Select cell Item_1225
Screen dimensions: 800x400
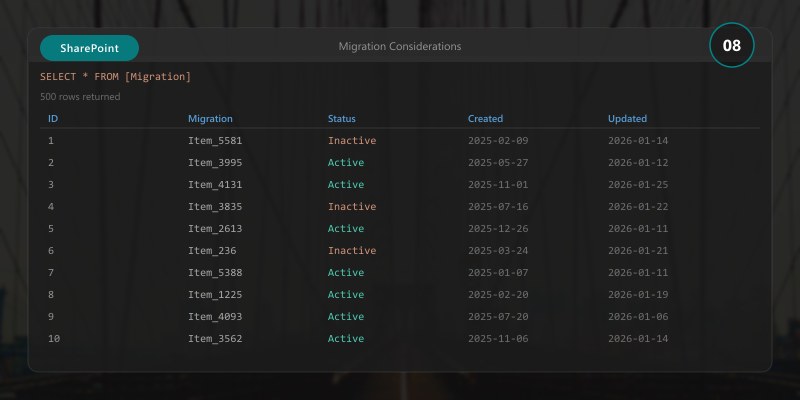(x=215, y=294)
